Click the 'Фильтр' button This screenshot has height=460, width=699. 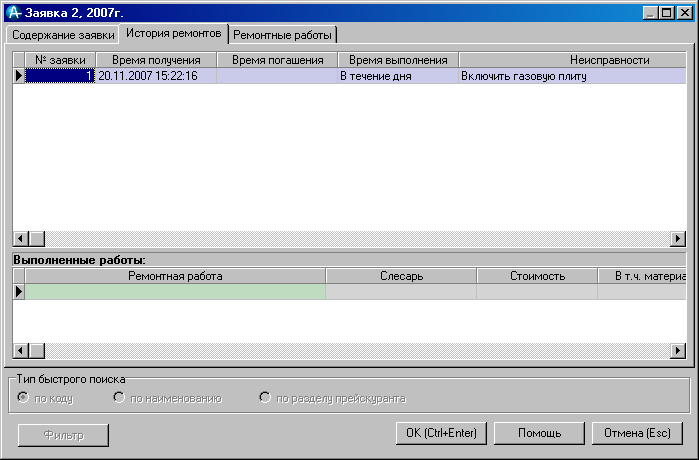pyautogui.click(x=63, y=435)
